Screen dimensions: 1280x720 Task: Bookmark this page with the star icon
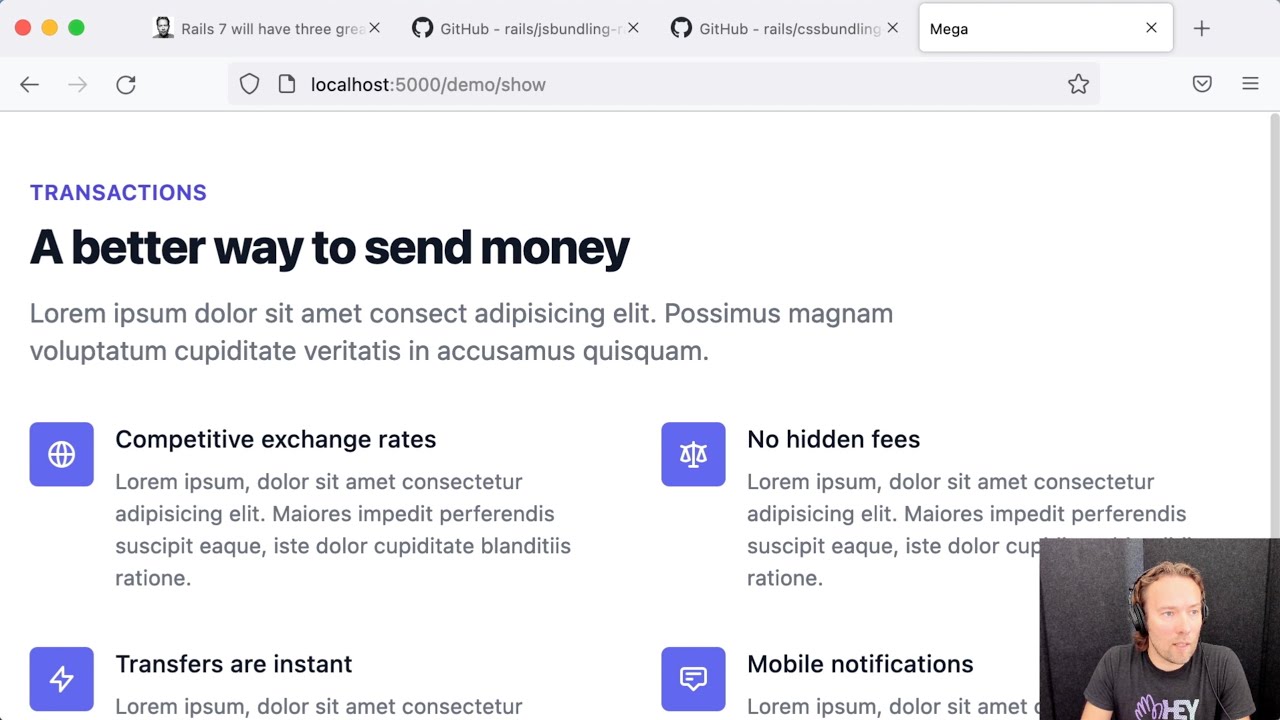1078,85
